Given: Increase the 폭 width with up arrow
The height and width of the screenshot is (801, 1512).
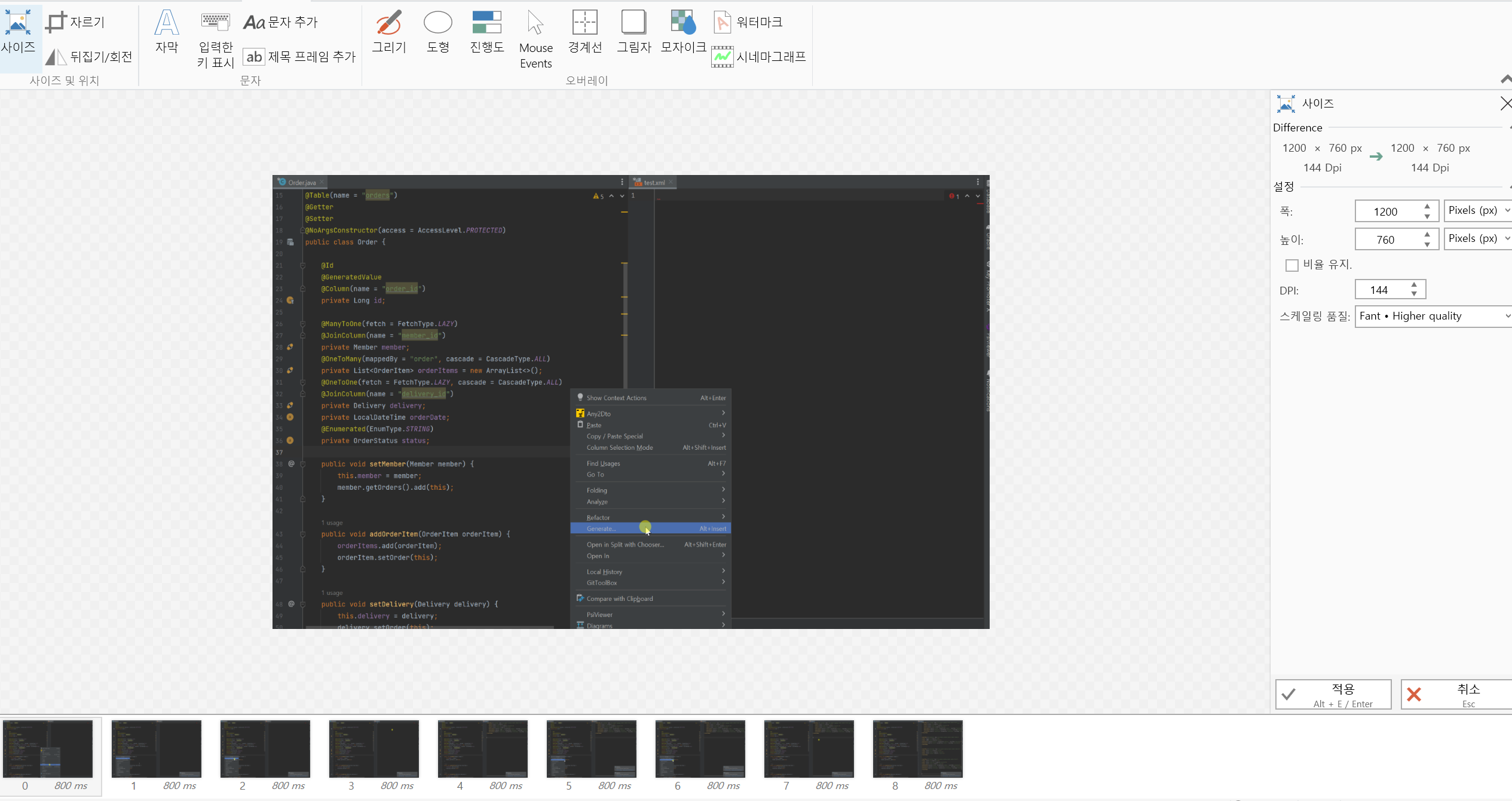Looking at the screenshot, I should point(1427,207).
